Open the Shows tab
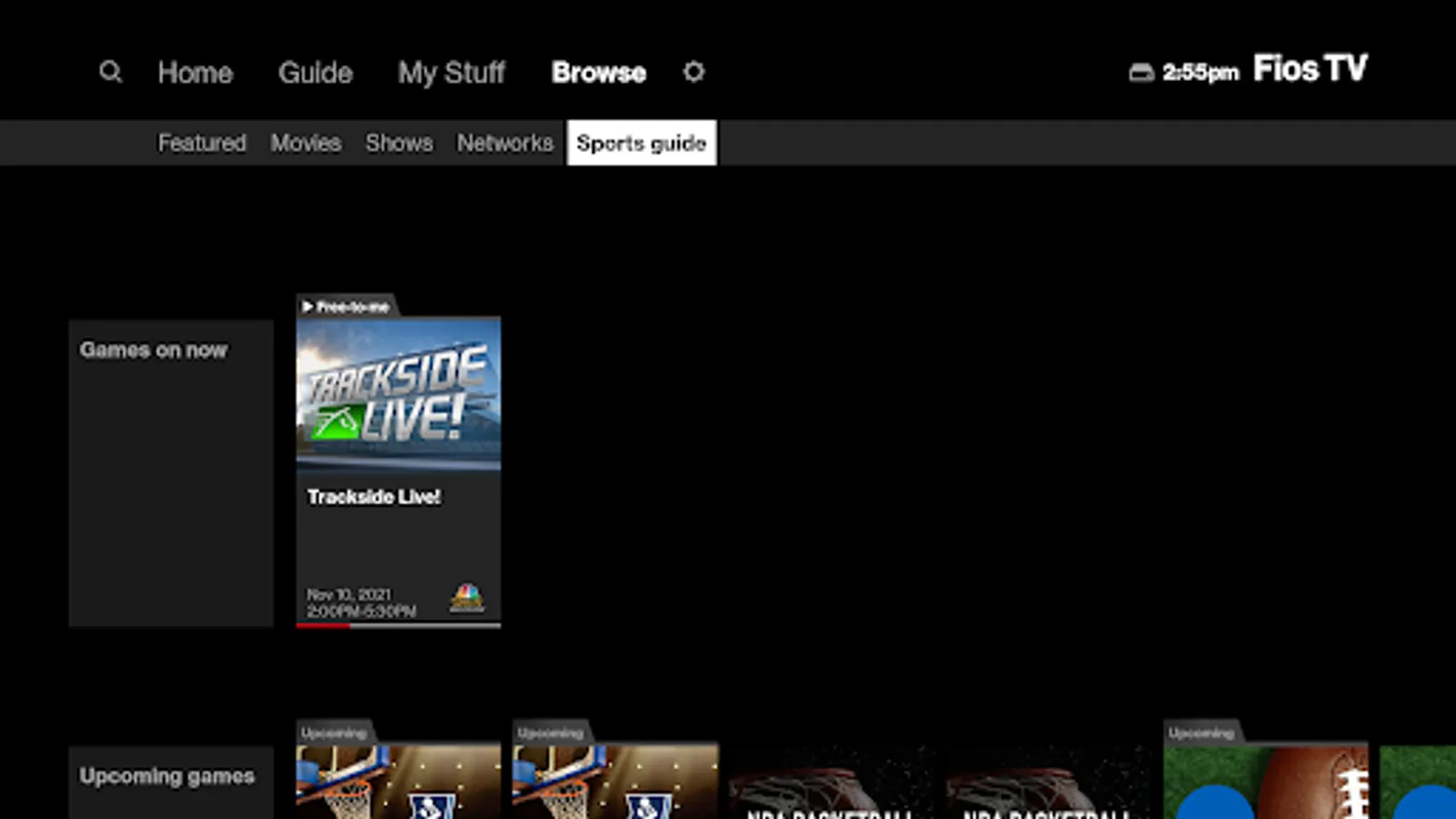 click(399, 143)
